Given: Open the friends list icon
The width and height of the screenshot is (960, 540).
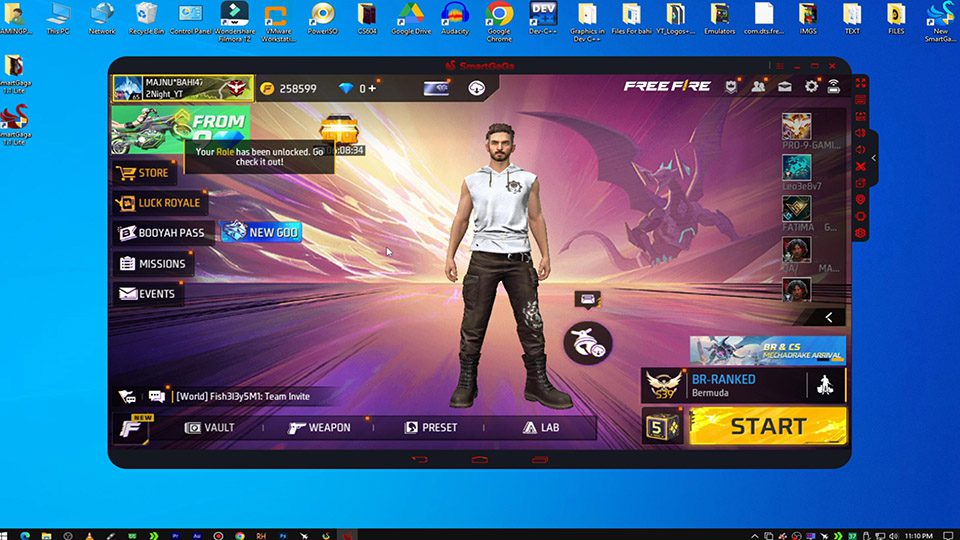Looking at the screenshot, I should coord(758,86).
